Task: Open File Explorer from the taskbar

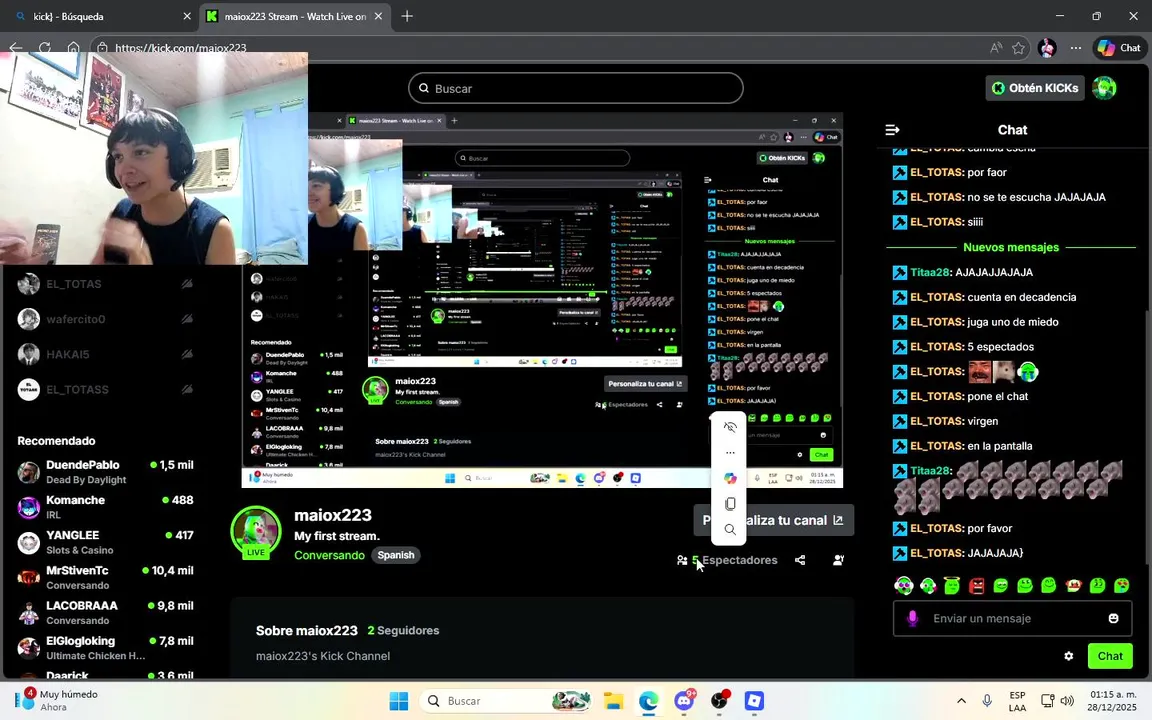Action: 613,701
